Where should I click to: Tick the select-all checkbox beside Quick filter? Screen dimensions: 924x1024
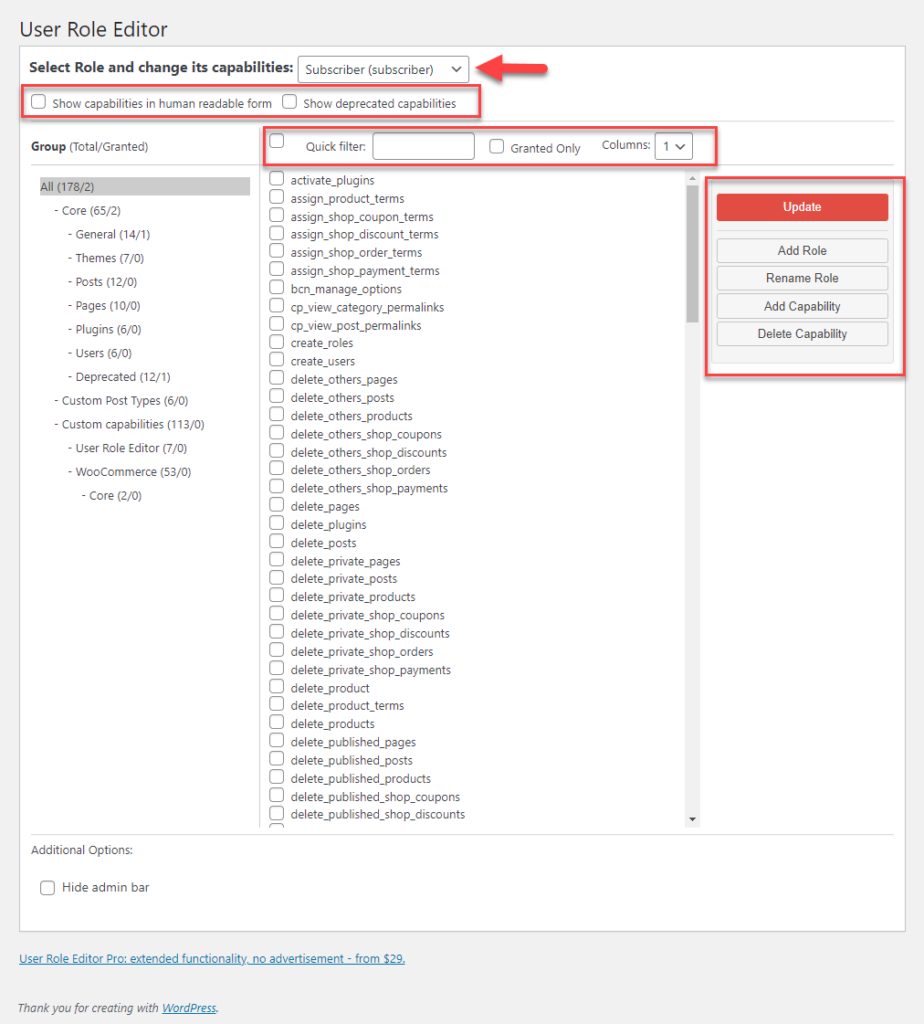[277, 141]
